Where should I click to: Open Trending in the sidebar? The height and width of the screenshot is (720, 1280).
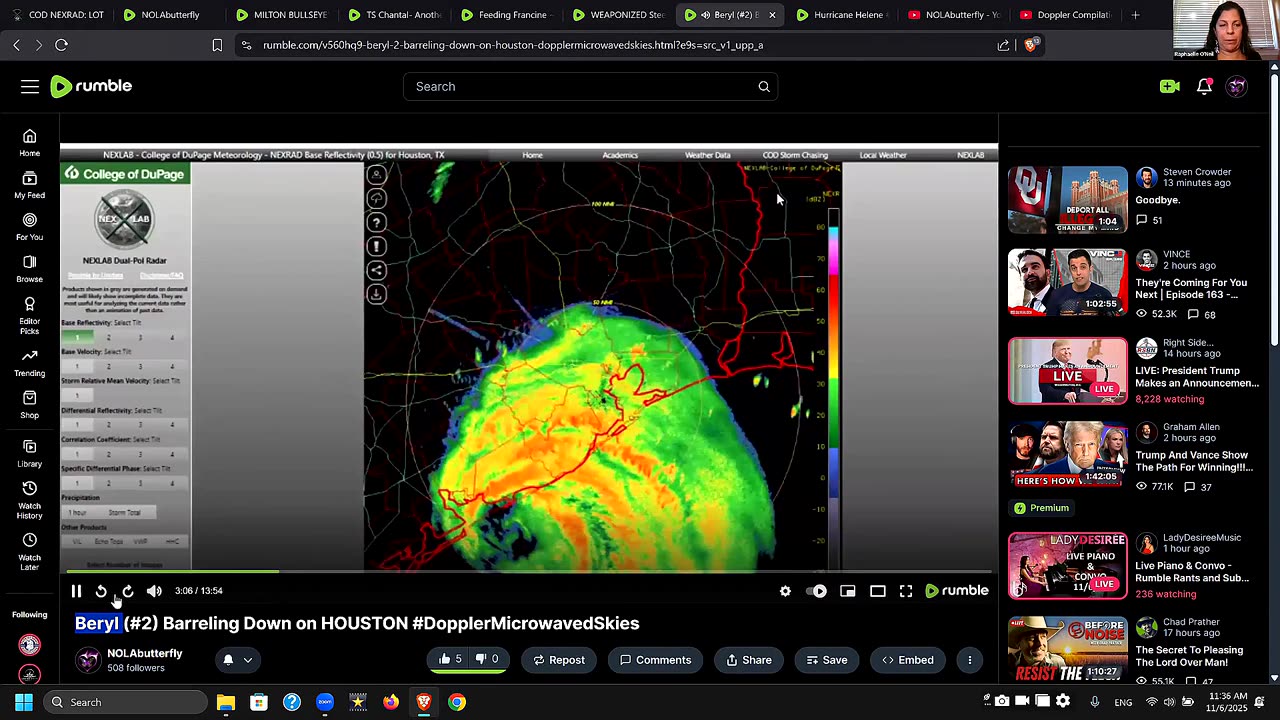click(x=30, y=363)
